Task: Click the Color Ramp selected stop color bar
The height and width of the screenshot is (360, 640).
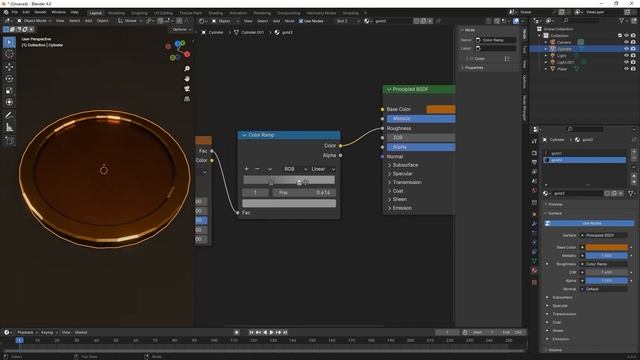Action: coord(289,203)
